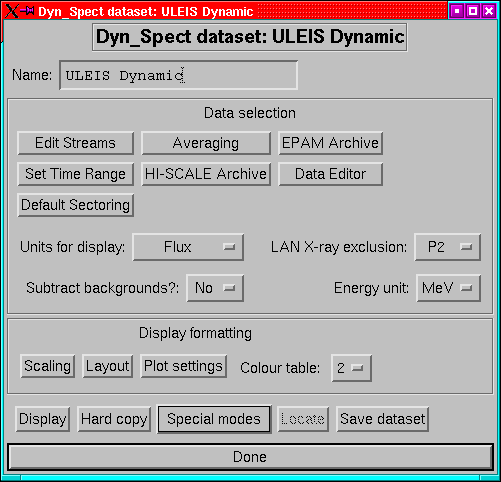
Task: Open the Layout settings
Action: click(107, 366)
